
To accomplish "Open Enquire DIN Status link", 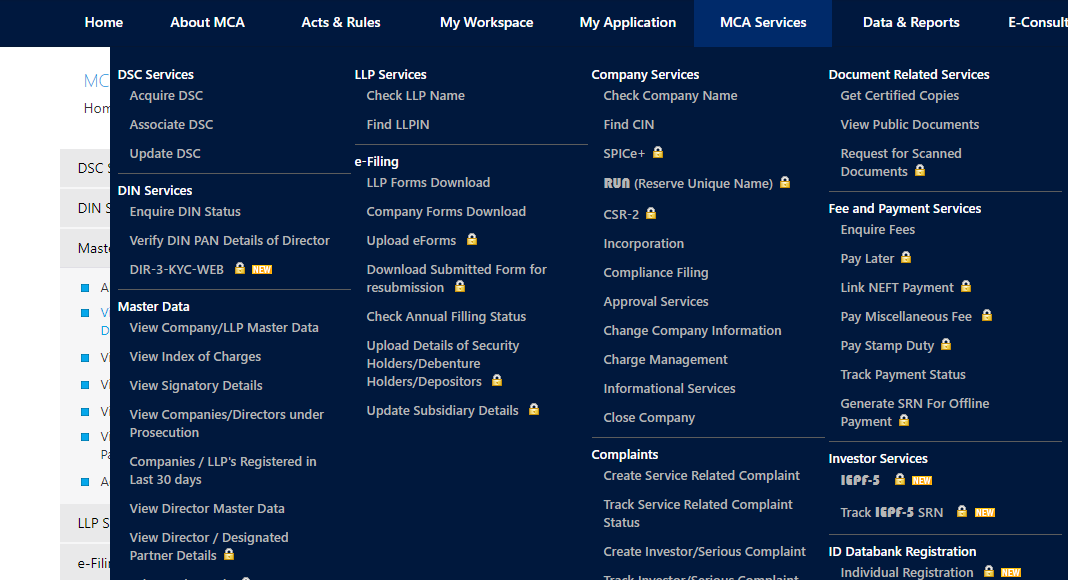I will point(185,211).
